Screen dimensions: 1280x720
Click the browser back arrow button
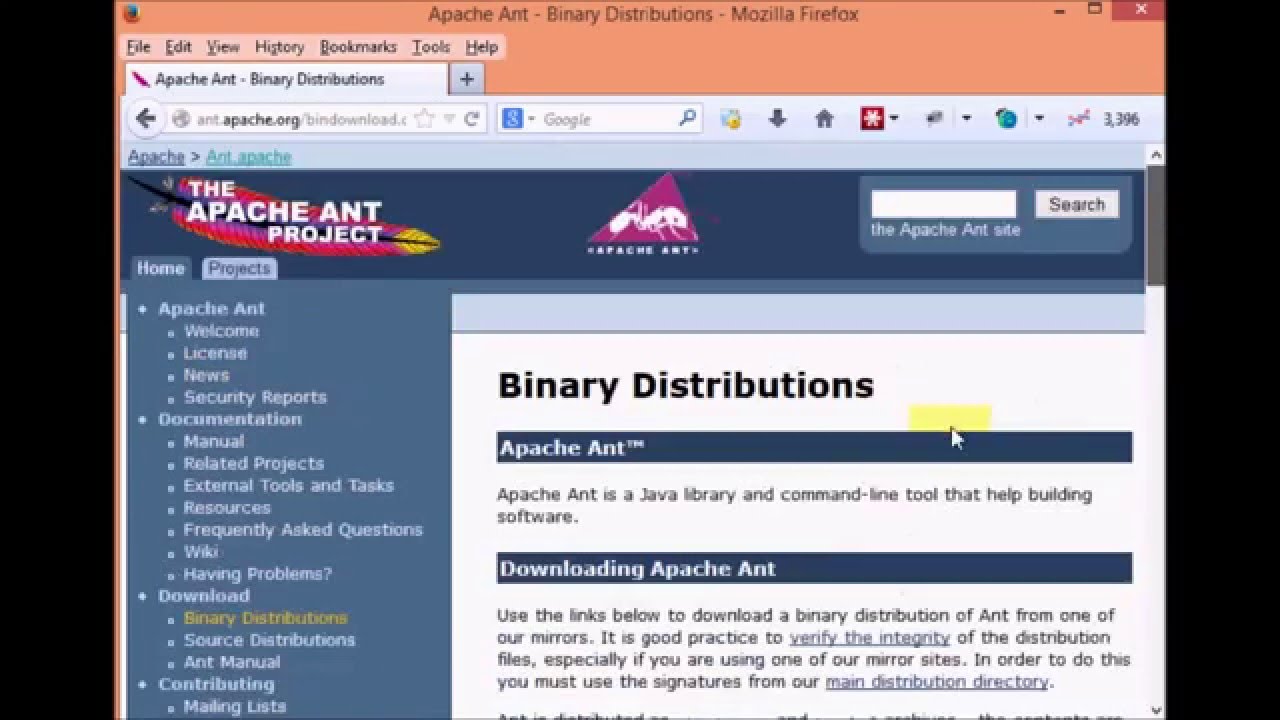pos(146,119)
